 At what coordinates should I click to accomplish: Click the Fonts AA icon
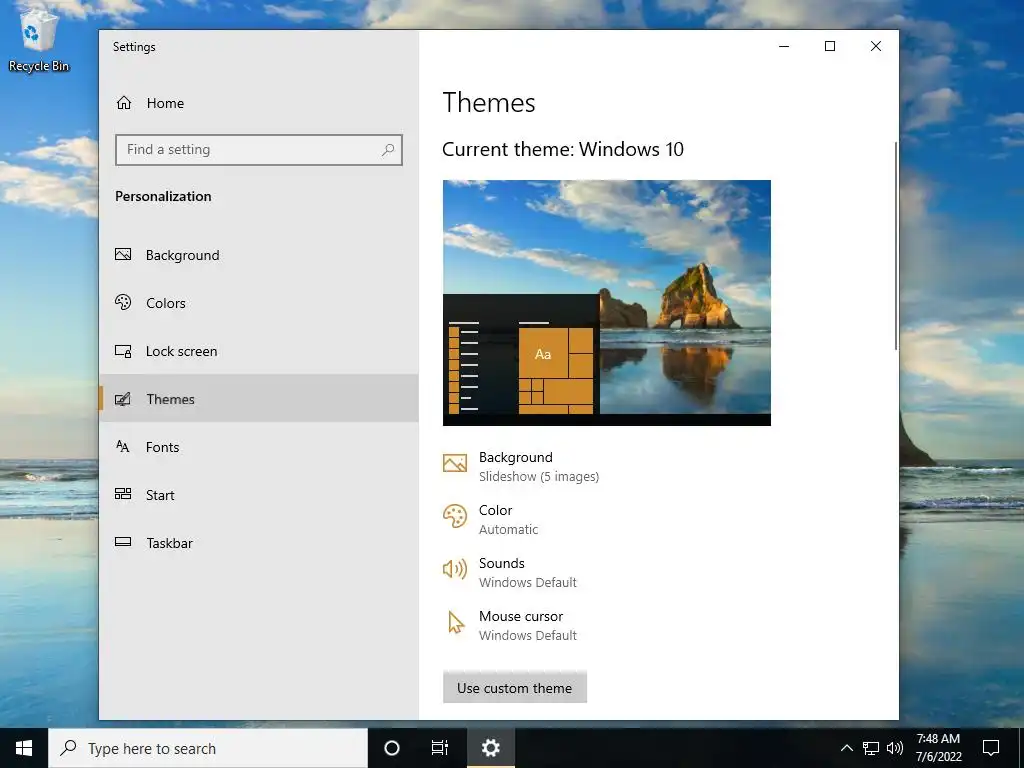[123, 447]
